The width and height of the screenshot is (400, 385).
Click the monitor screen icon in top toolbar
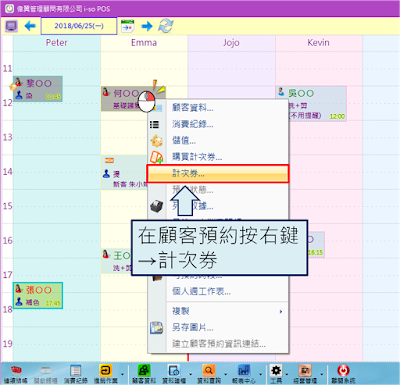coord(11,26)
